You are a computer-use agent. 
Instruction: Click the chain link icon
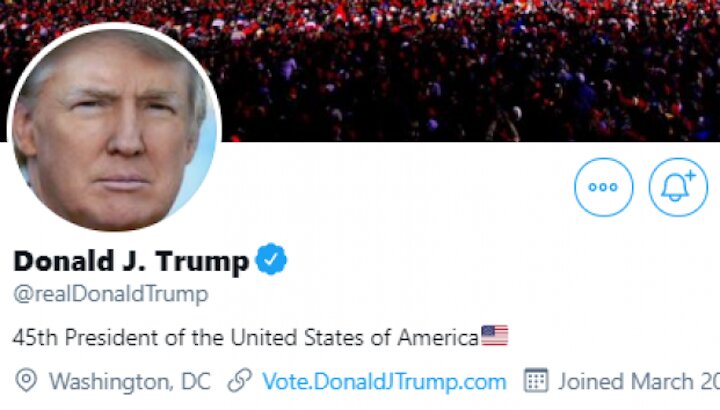click(x=240, y=381)
